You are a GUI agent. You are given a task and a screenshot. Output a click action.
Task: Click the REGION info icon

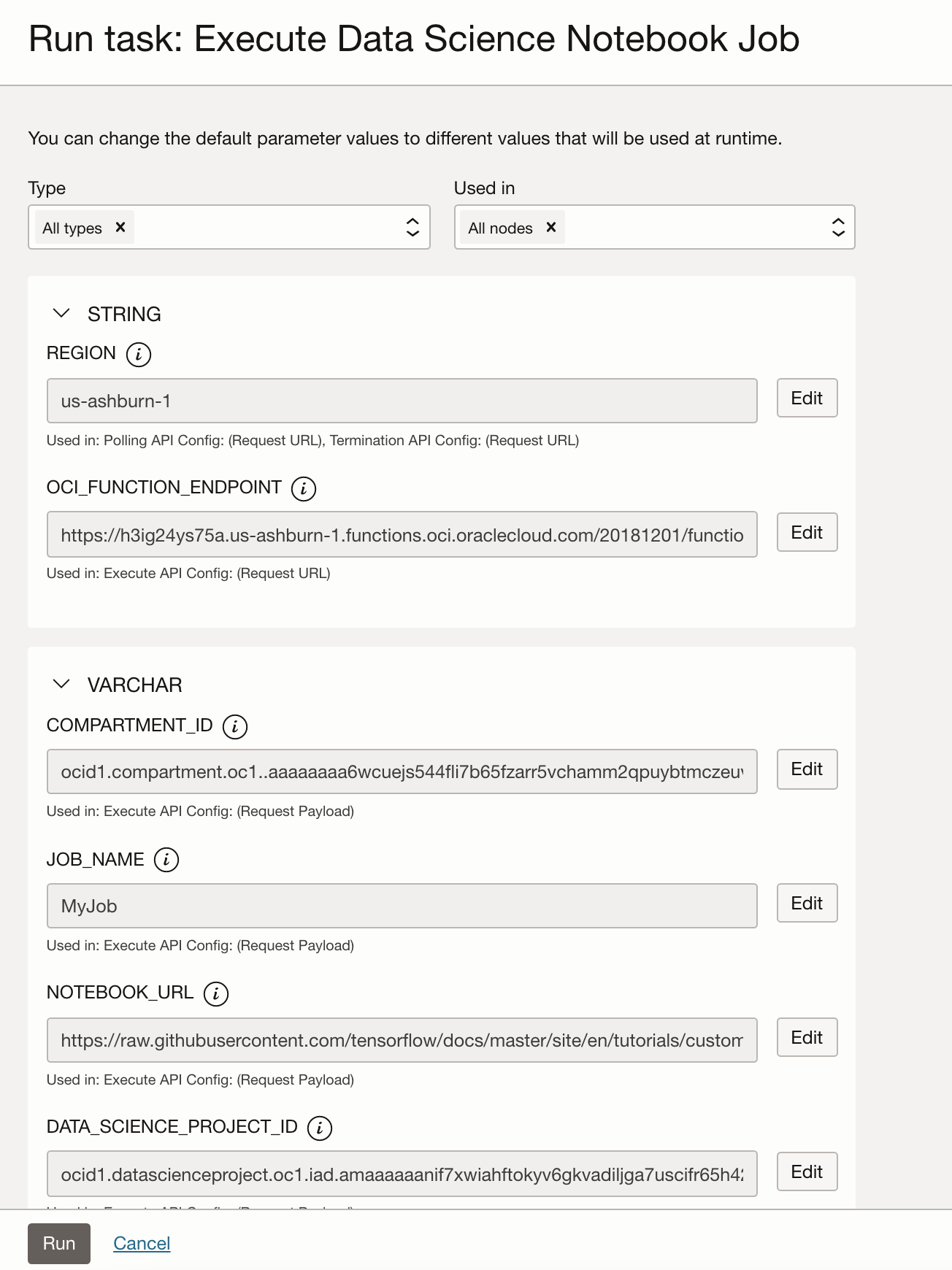point(139,355)
